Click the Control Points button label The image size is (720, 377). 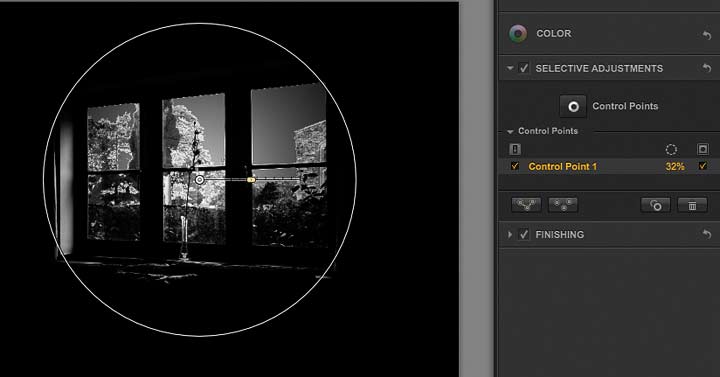coord(625,106)
